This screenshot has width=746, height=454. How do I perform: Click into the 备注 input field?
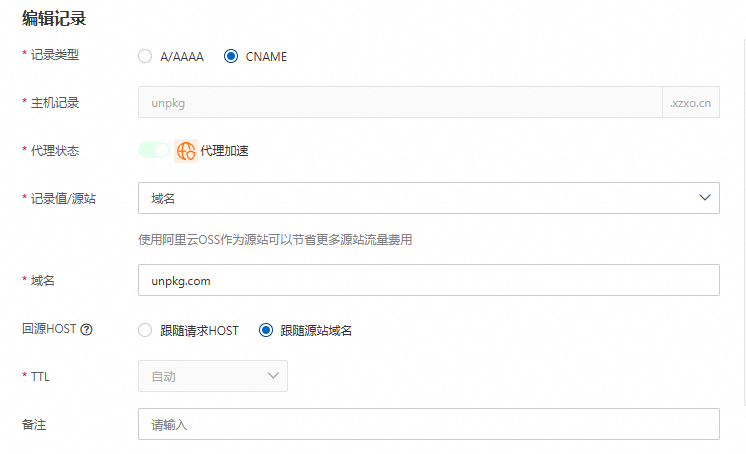click(428, 424)
